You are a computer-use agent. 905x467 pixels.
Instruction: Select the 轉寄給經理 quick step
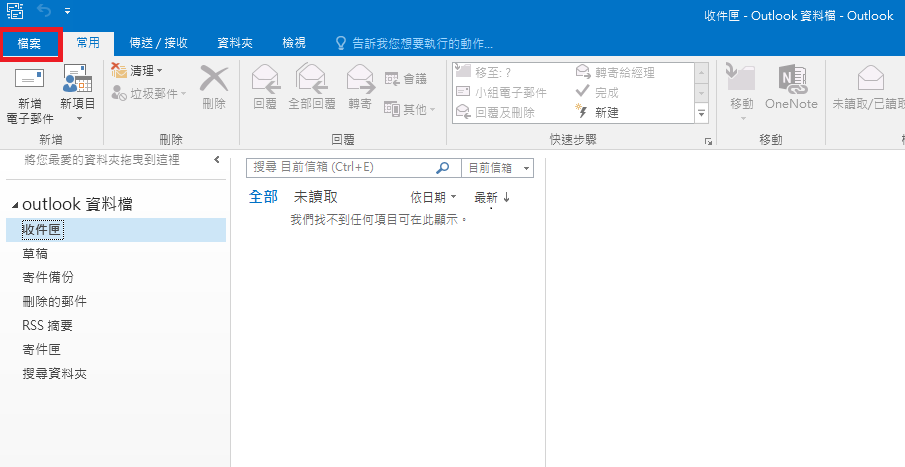pos(615,72)
